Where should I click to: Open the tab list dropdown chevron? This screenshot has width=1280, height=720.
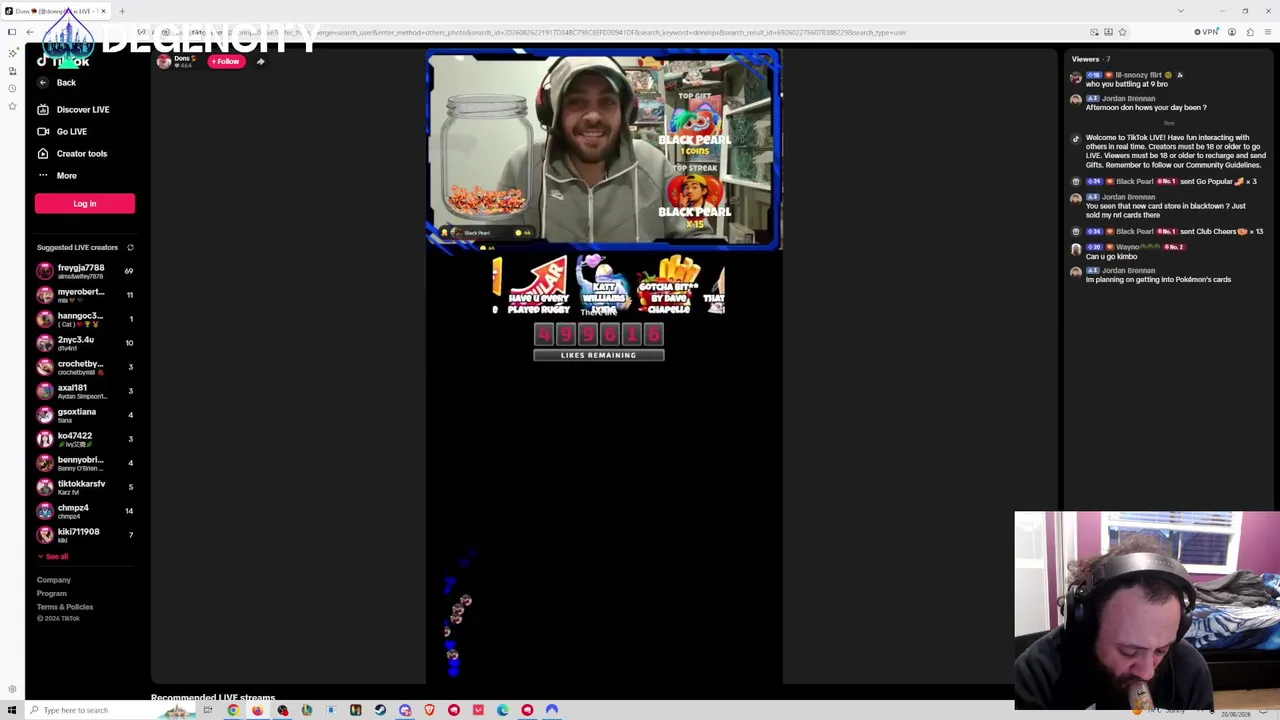click(x=1181, y=11)
